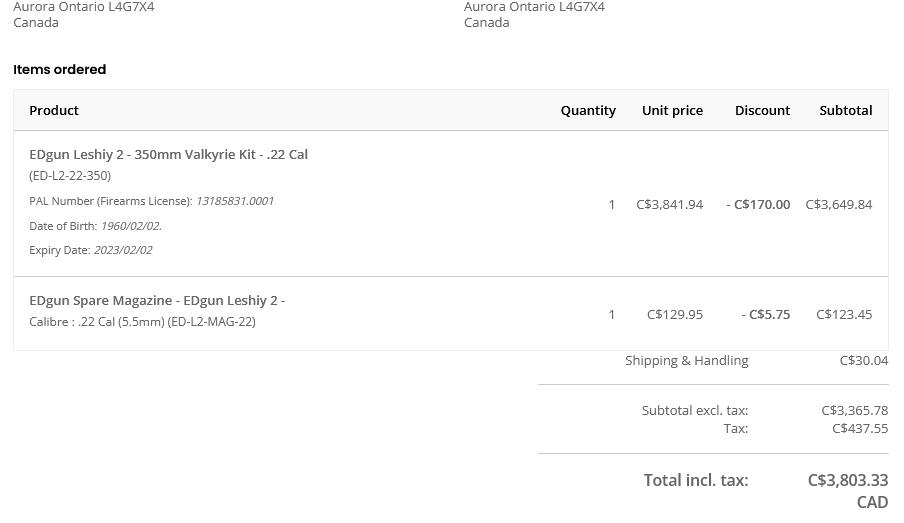Click the Date of Birth value

point(131,226)
